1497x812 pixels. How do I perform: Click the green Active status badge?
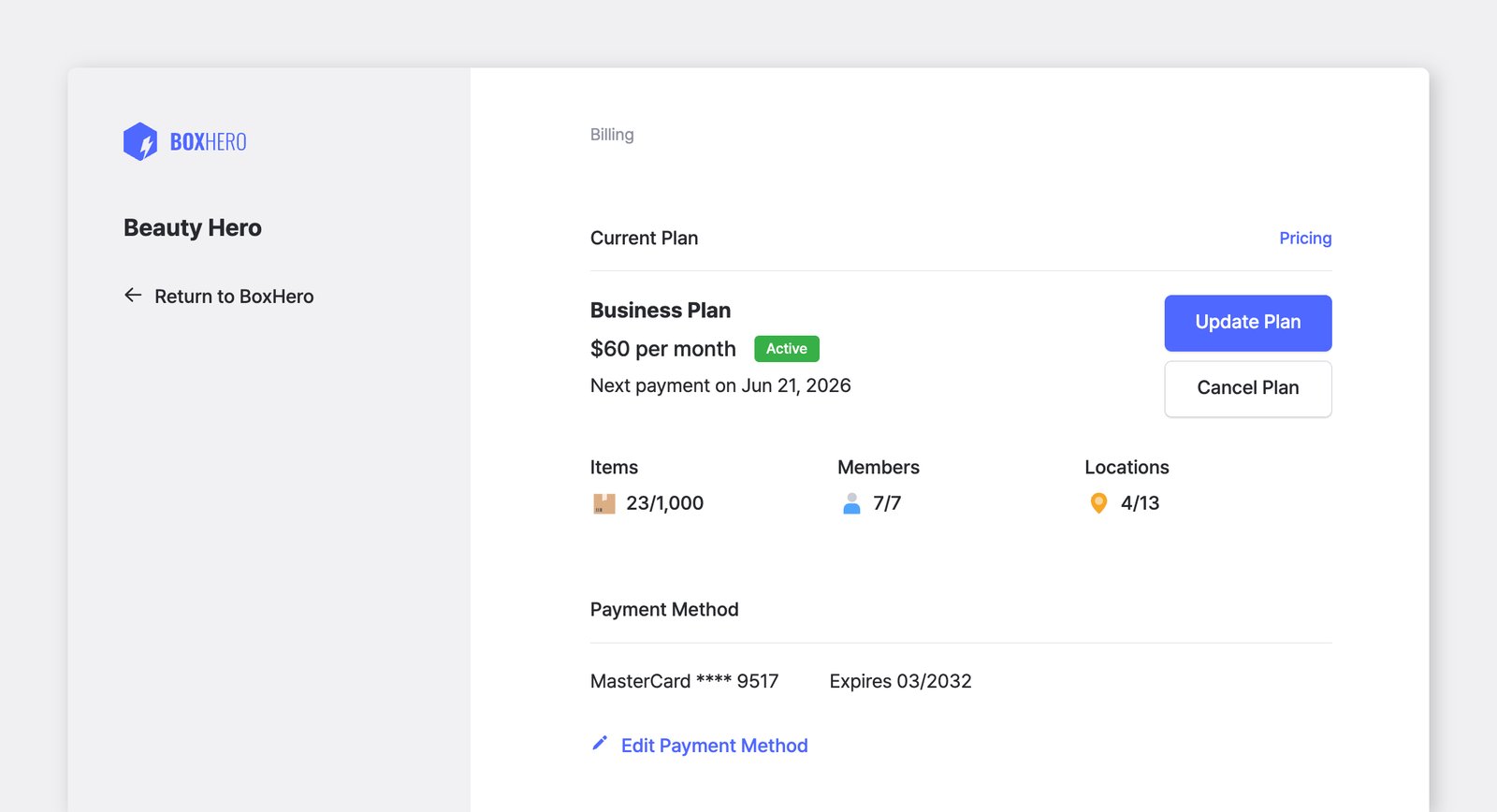(x=787, y=349)
